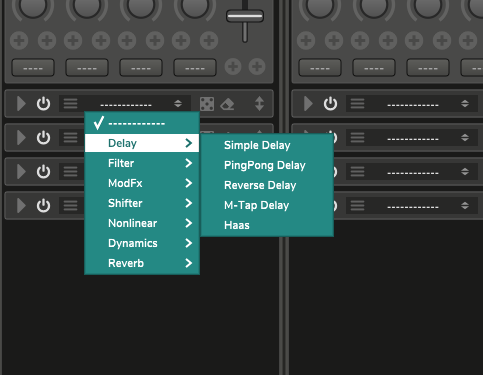Click second dashed button in right panel
The image size is (483, 375).
pyautogui.click(x=374, y=68)
